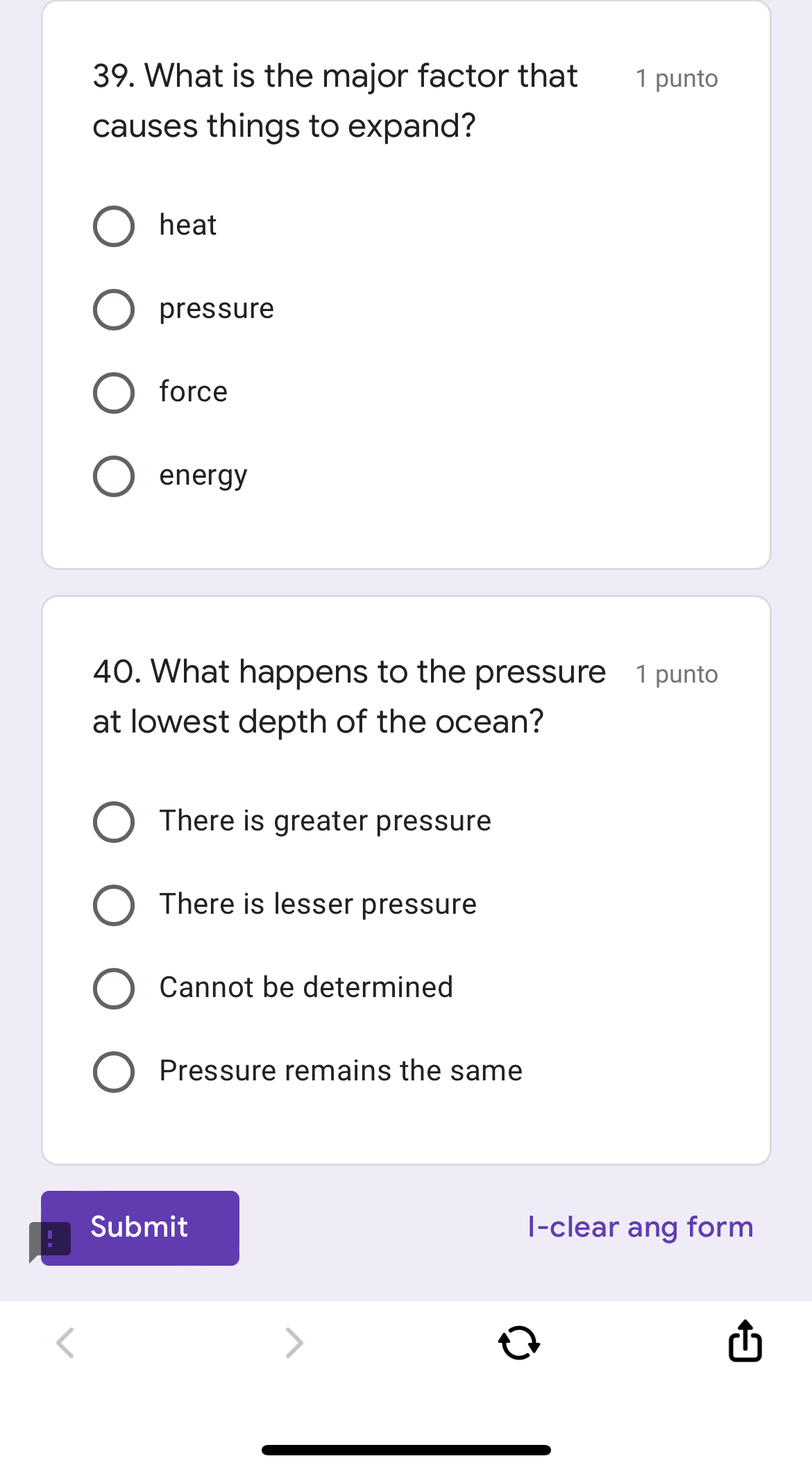Tap the forward navigation chevron

coord(292,1341)
